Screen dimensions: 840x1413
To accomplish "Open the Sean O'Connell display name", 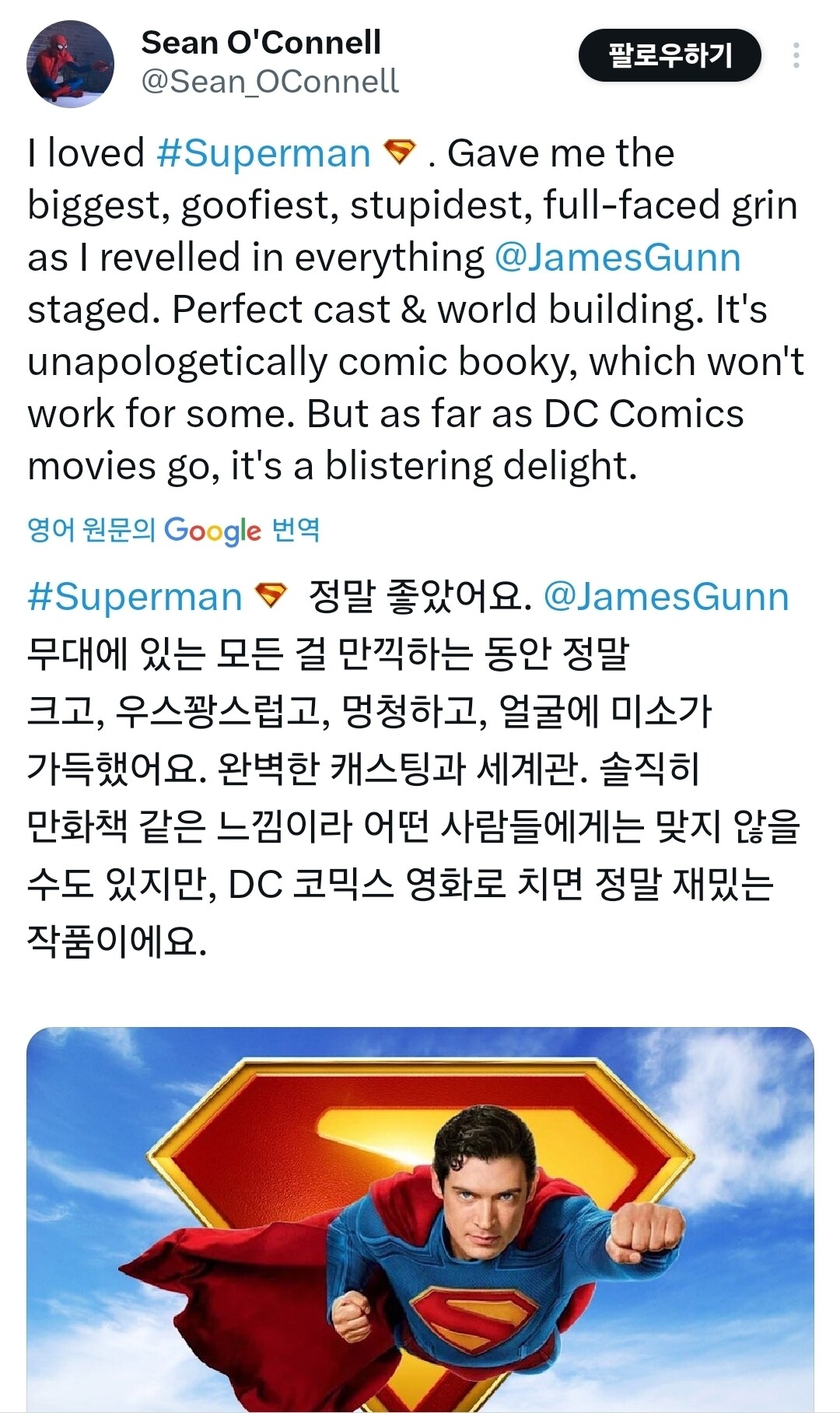I will (x=261, y=42).
